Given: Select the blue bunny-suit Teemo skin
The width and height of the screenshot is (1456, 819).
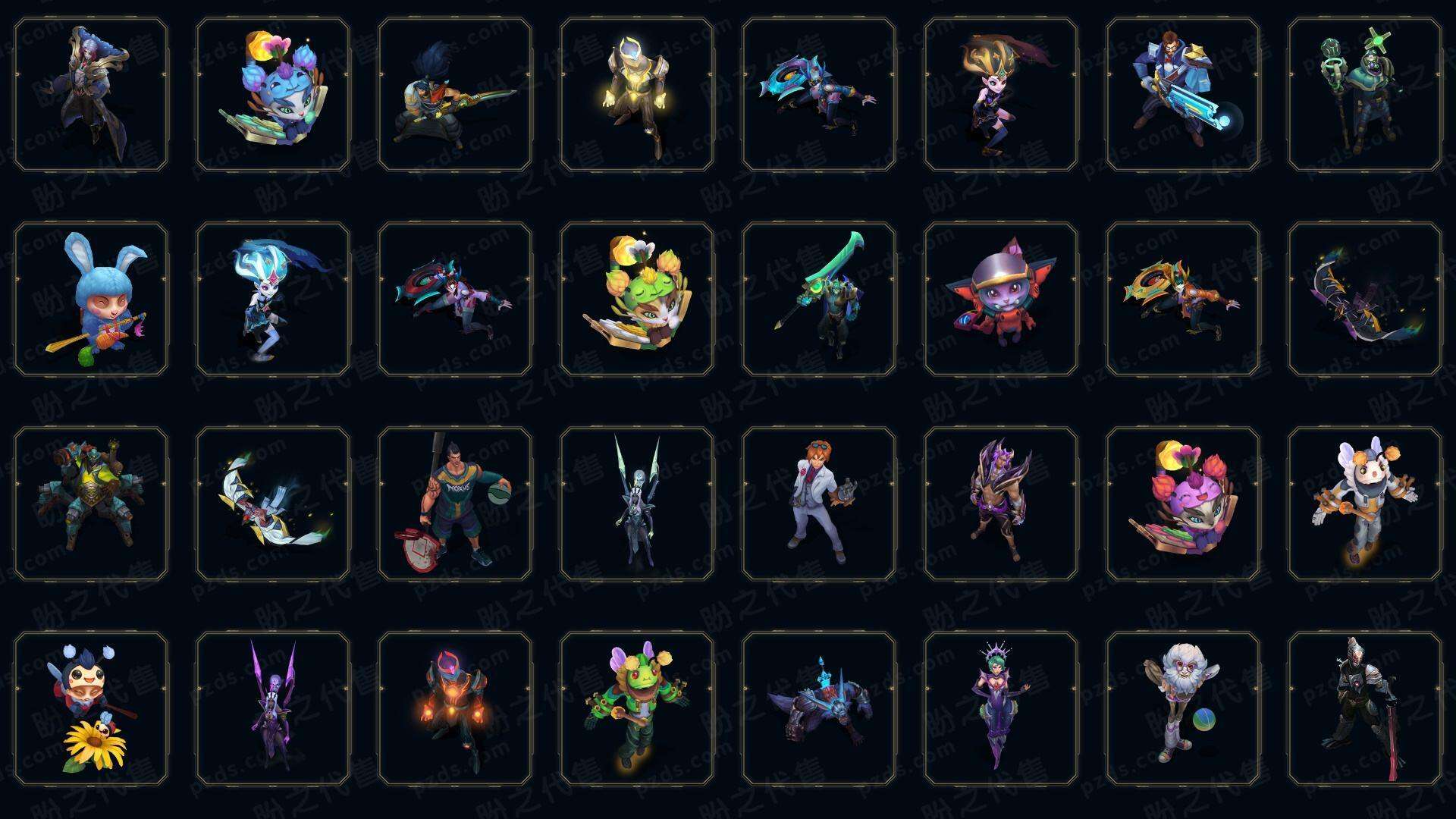Looking at the screenshot, I should coord(91,299).
